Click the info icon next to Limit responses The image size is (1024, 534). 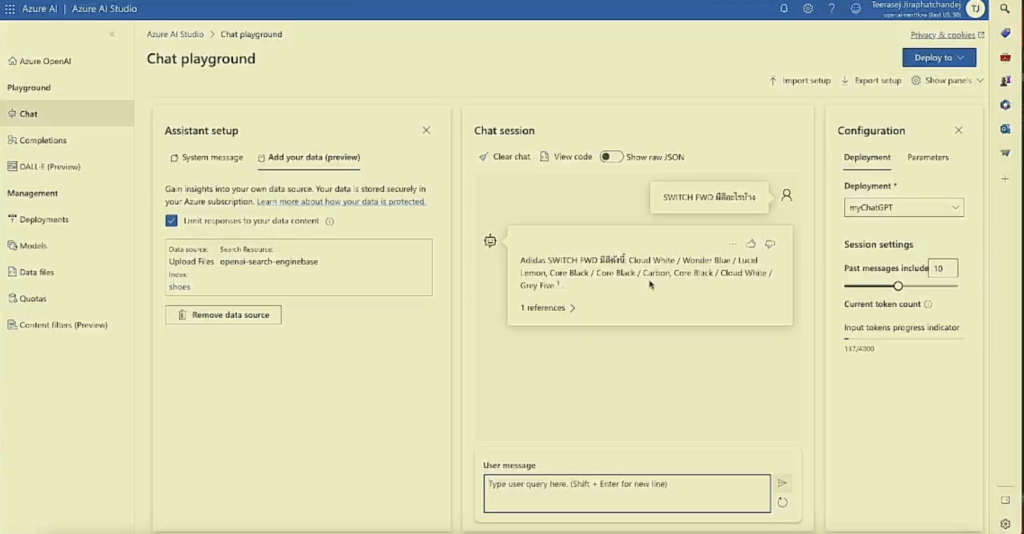[x=330, y=221]
